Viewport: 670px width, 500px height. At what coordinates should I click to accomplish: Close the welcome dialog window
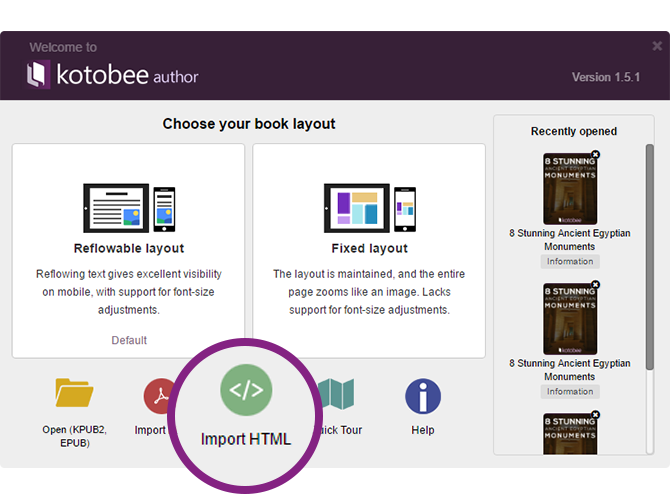pos(657,46)
